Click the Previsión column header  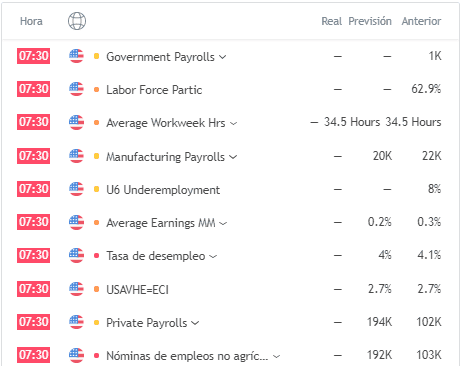pyautogui.click(x=370, y=21)
